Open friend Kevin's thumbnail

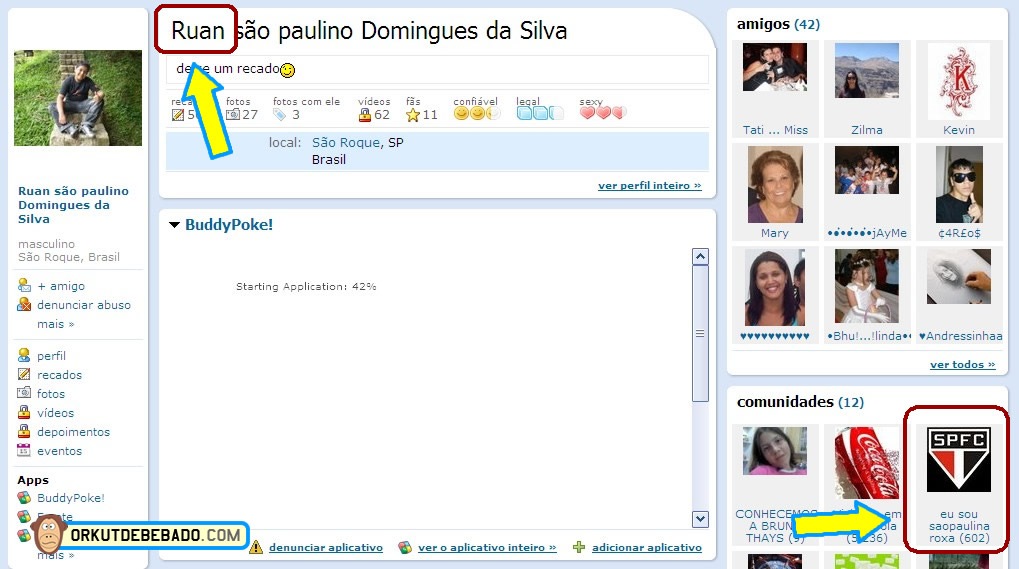pyautogui.click(x=959, y=81)
